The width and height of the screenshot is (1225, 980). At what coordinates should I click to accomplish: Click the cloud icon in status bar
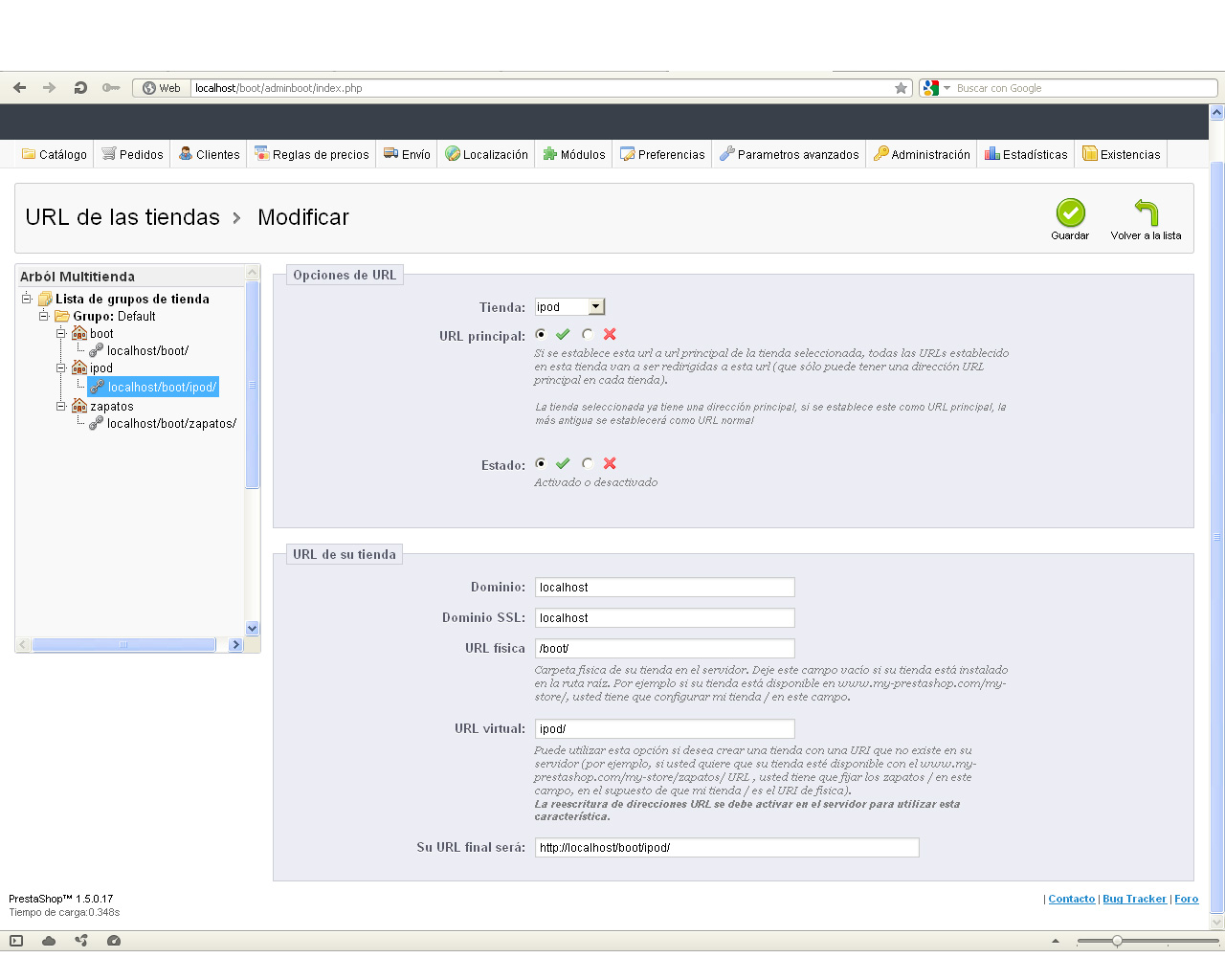pyautogui.click(x=49, y=941)
